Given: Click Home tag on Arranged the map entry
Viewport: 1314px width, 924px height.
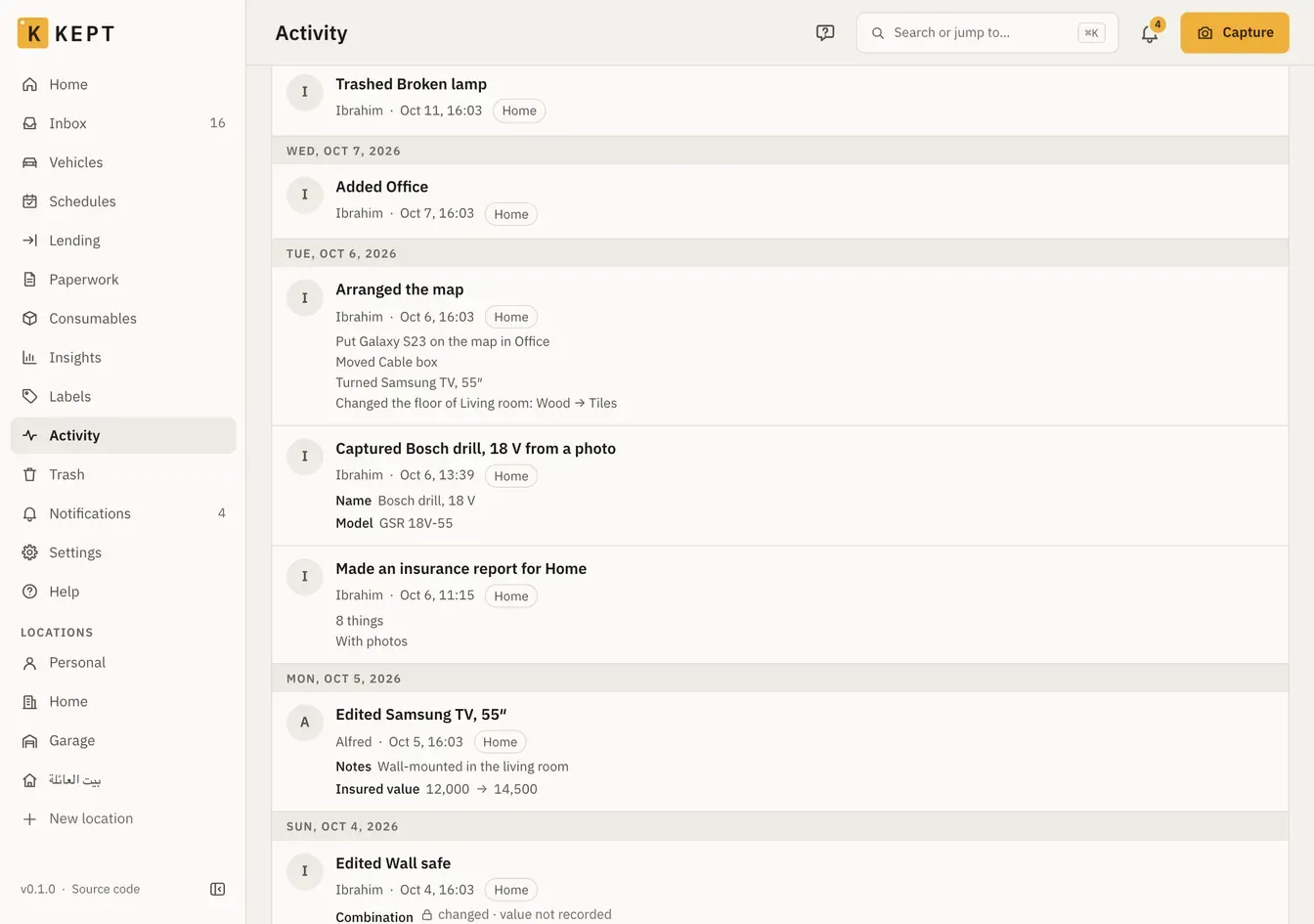Looking at the screenshot, I should (511, 317).
